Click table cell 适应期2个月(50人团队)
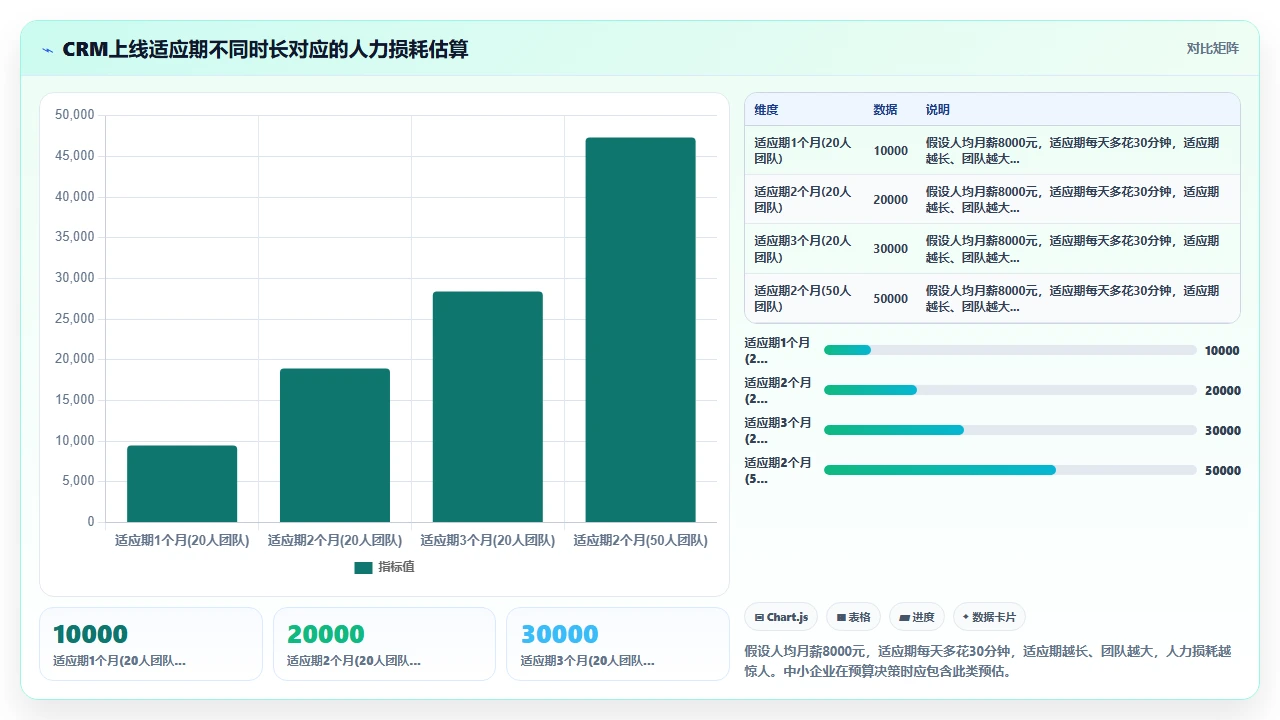This screenshot has width=1280, height=720. 803,299
